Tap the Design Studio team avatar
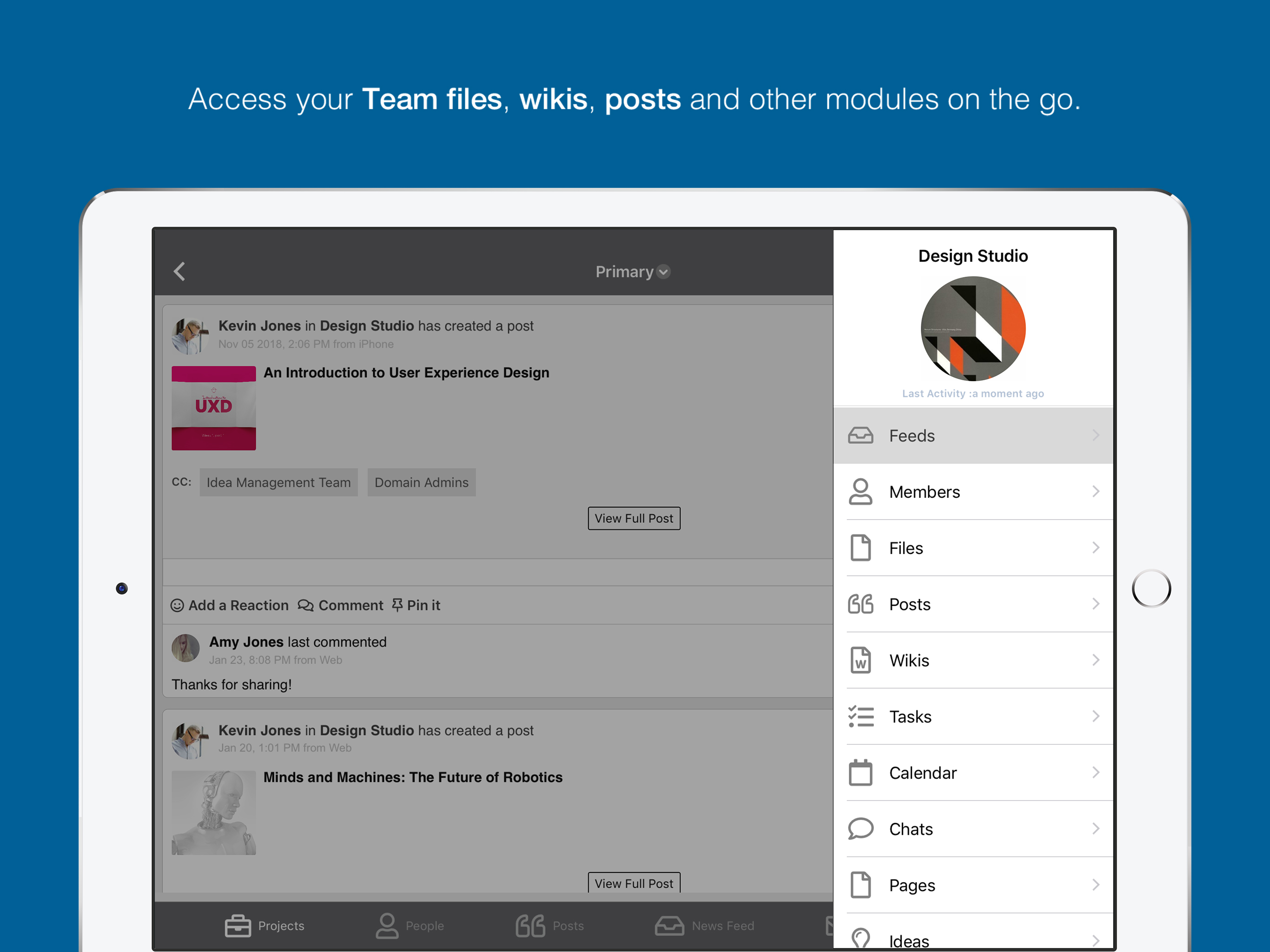Viewport: 1270px width, 952px height. point(972,329)
